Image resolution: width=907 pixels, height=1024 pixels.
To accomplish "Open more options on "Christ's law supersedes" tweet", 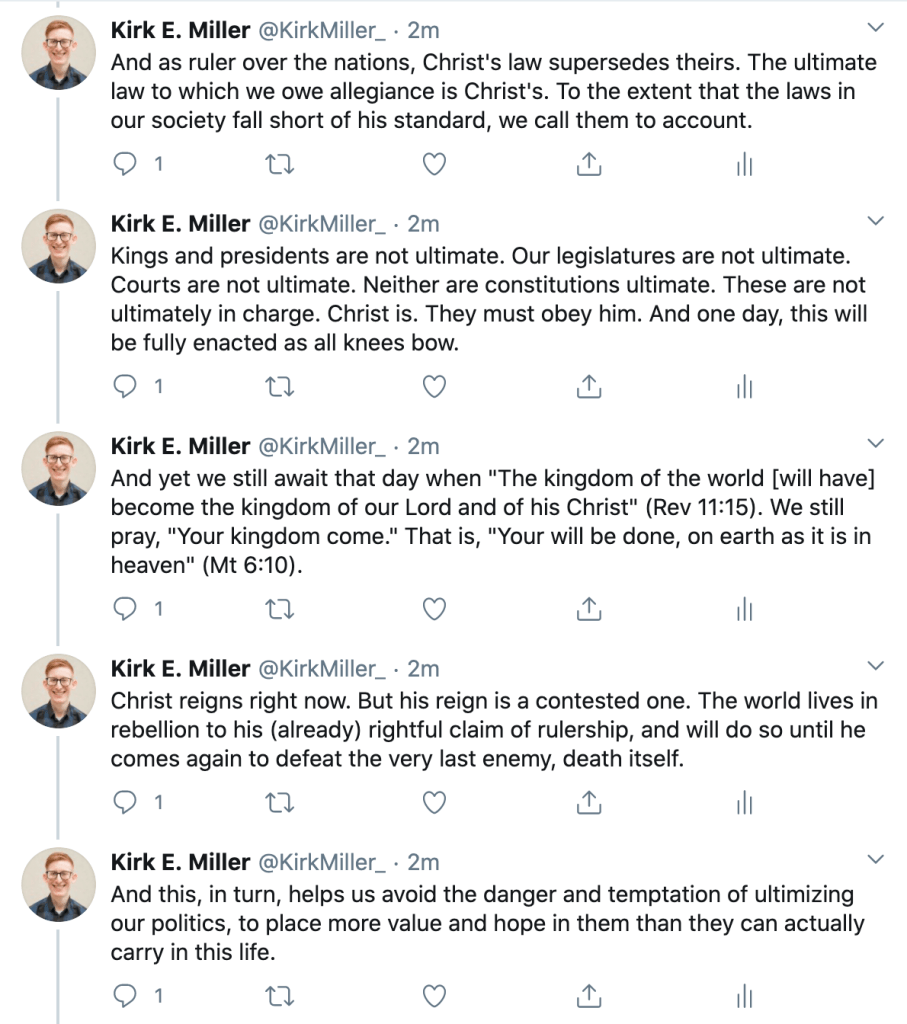I will click(875, 26).
